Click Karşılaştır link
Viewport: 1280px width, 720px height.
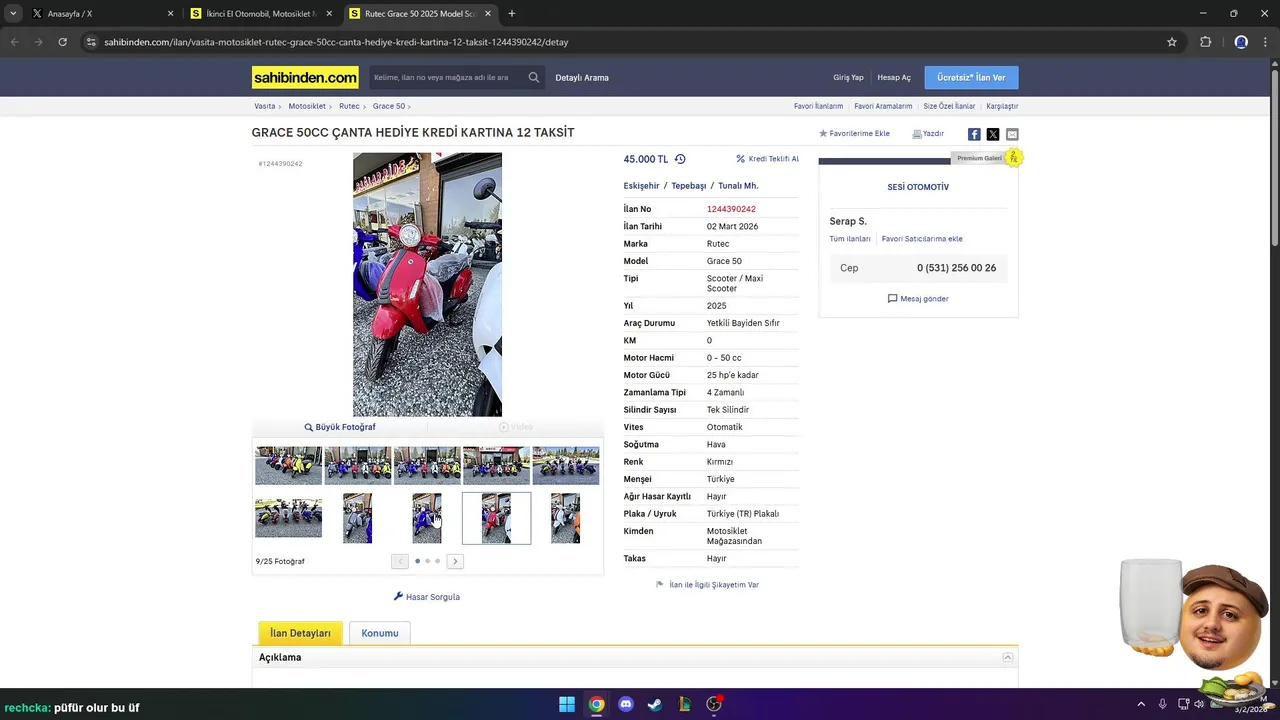coord(1002,106)
